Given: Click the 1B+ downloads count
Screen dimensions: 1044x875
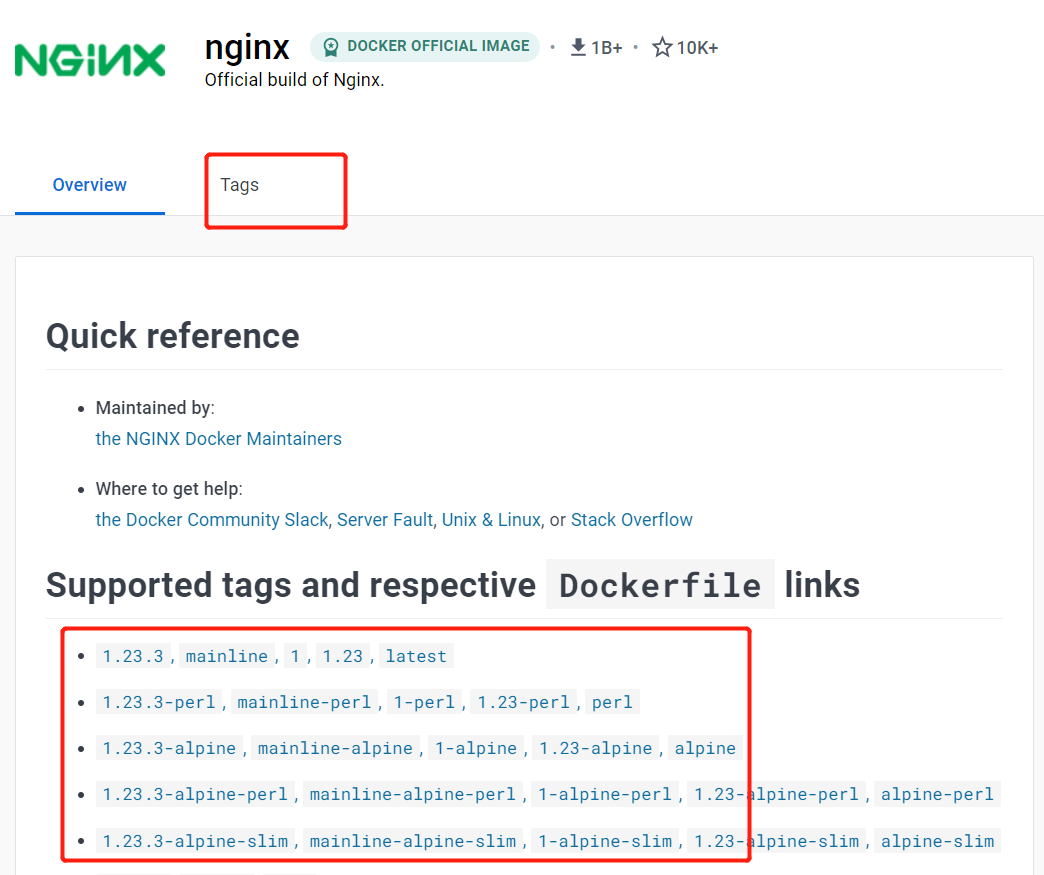Looking at the screenshot, I should 607,48.
